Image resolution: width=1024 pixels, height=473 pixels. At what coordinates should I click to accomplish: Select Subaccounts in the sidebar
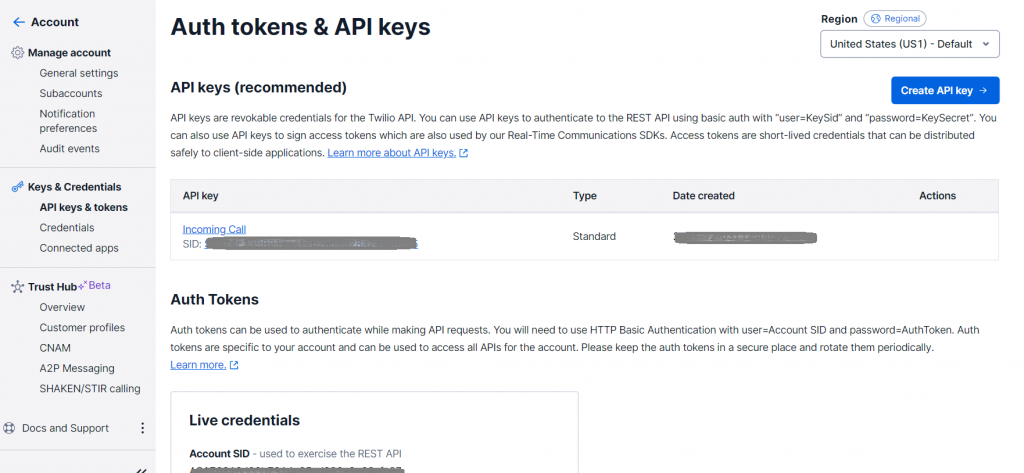(x=71, y=93)
